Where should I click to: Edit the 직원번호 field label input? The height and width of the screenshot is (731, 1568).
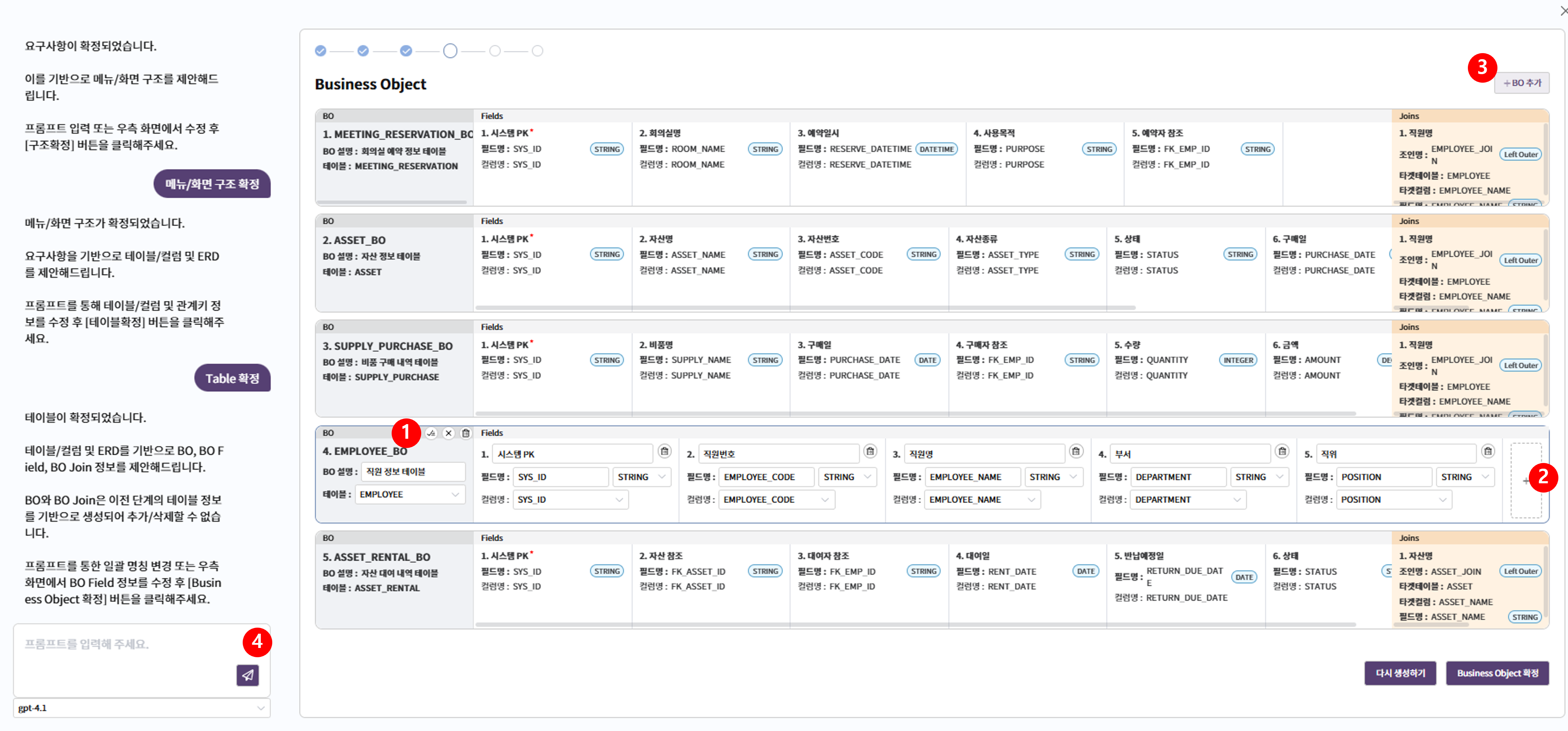(779, 454)
